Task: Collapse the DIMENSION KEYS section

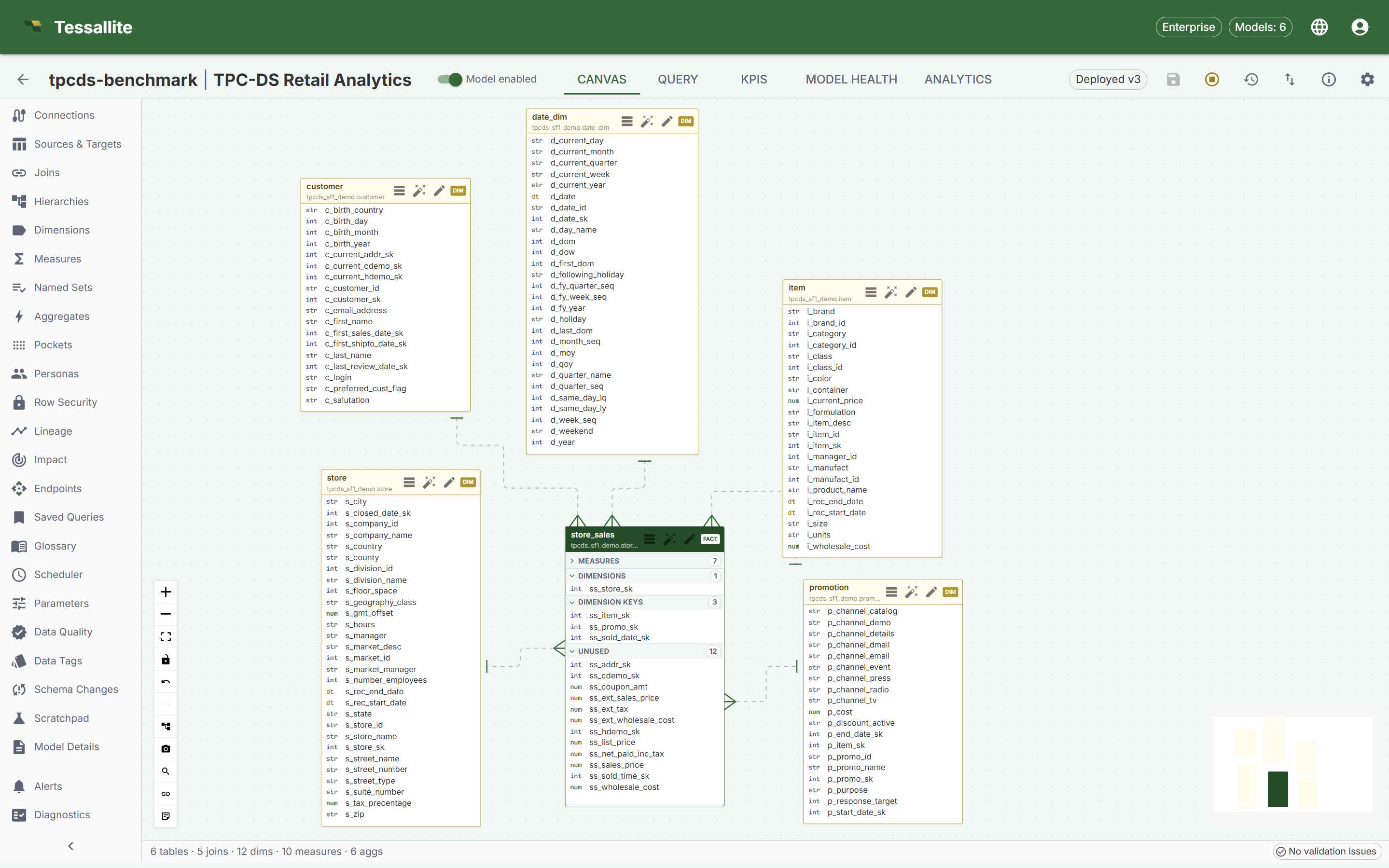Action: [x=644, y=602]
